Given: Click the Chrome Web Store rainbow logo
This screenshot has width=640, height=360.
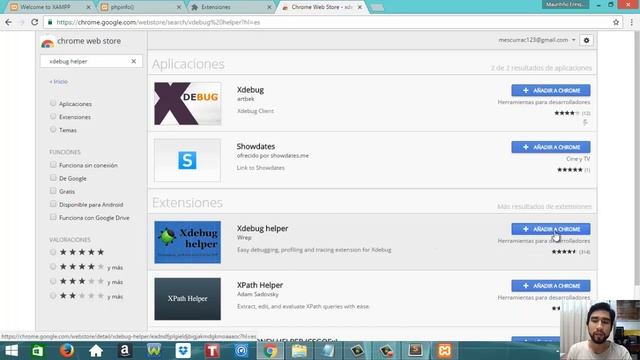Looking at the screenshot, I should point(47,42).
